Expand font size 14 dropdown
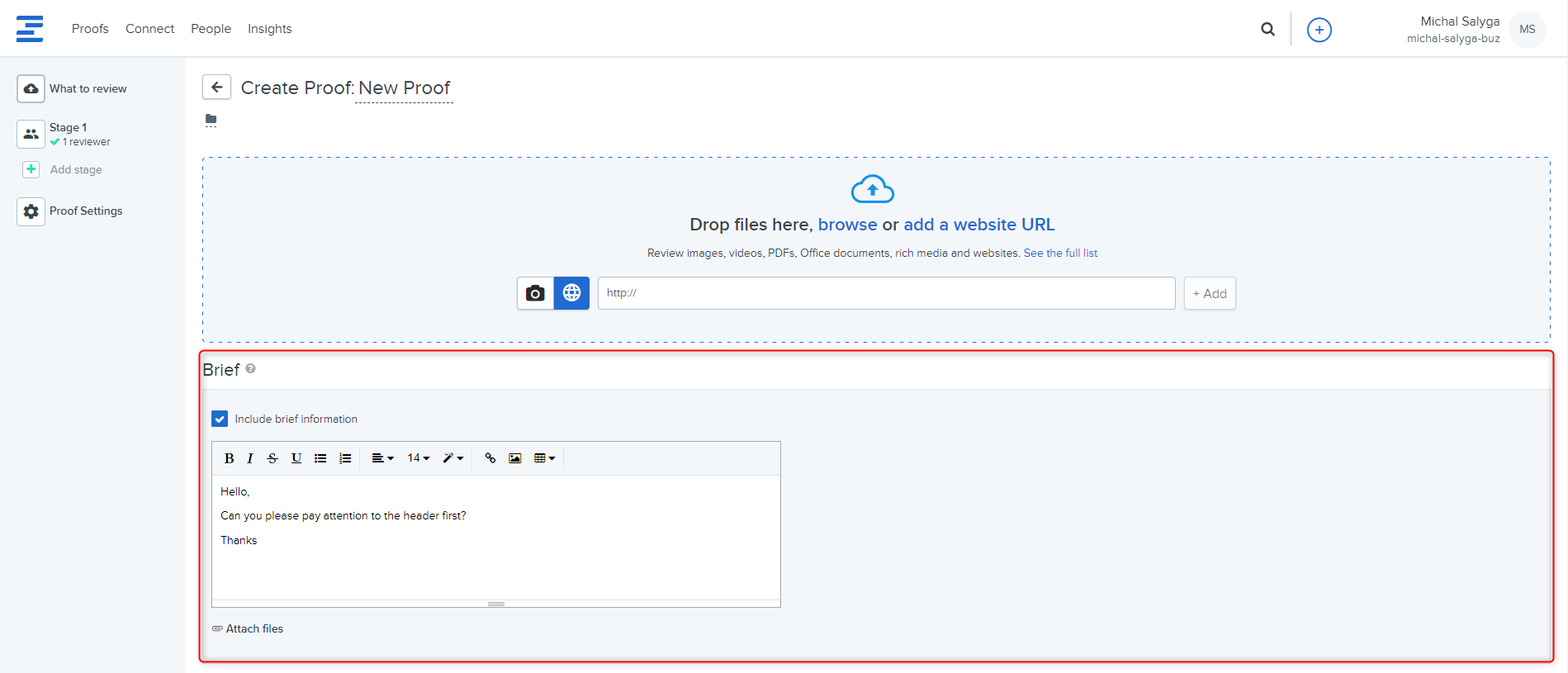Screen dimensions: 1568x673 (419, 458)
